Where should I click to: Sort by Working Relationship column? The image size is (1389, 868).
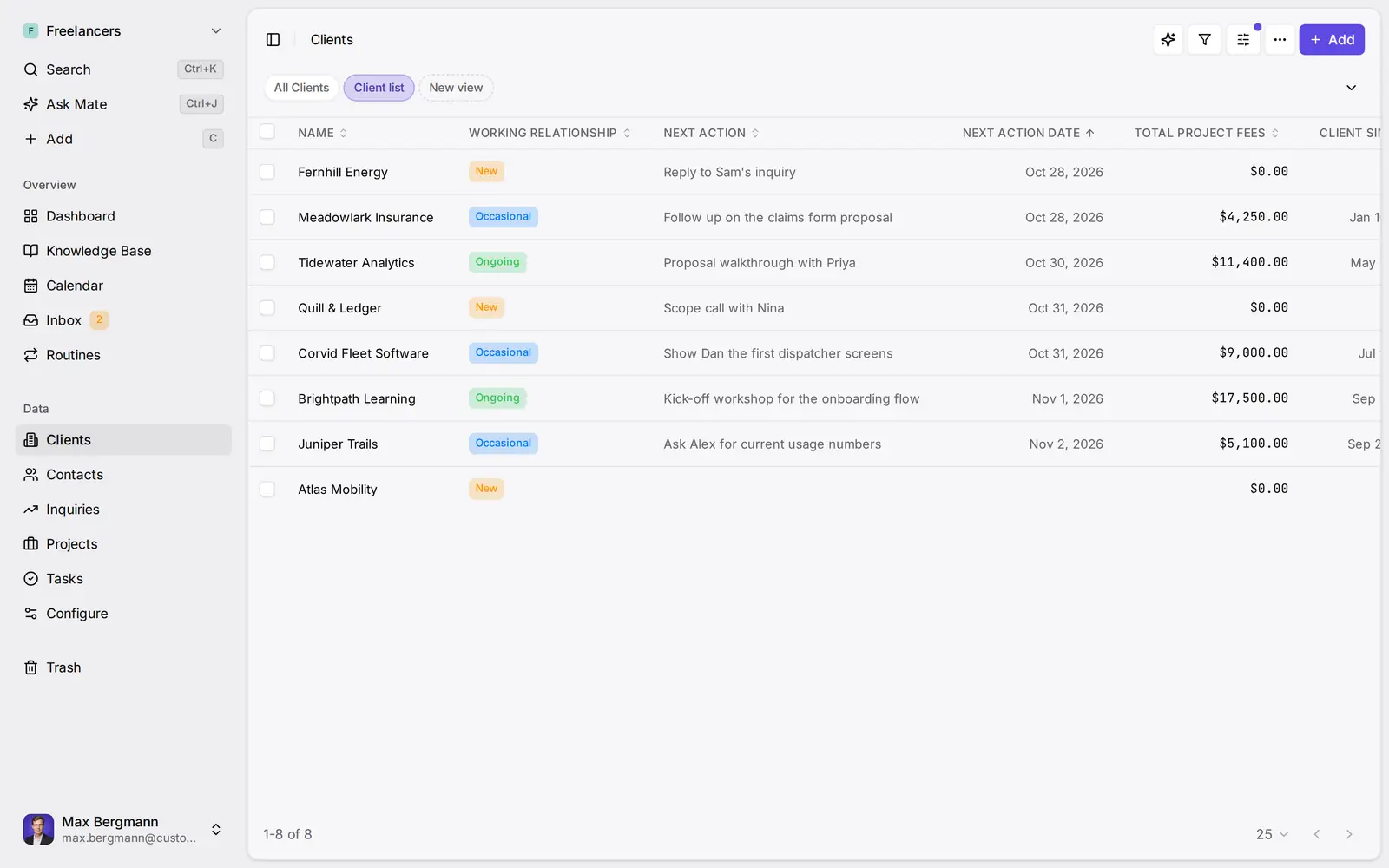point(550,133)
